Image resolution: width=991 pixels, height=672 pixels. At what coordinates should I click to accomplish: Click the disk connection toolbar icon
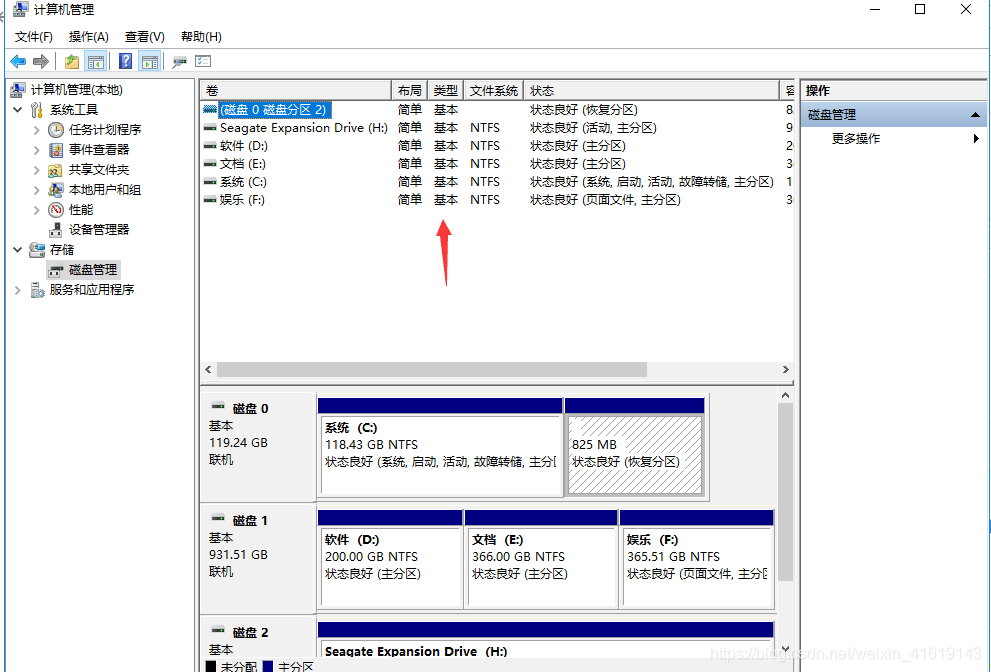[x=179, y=62]
